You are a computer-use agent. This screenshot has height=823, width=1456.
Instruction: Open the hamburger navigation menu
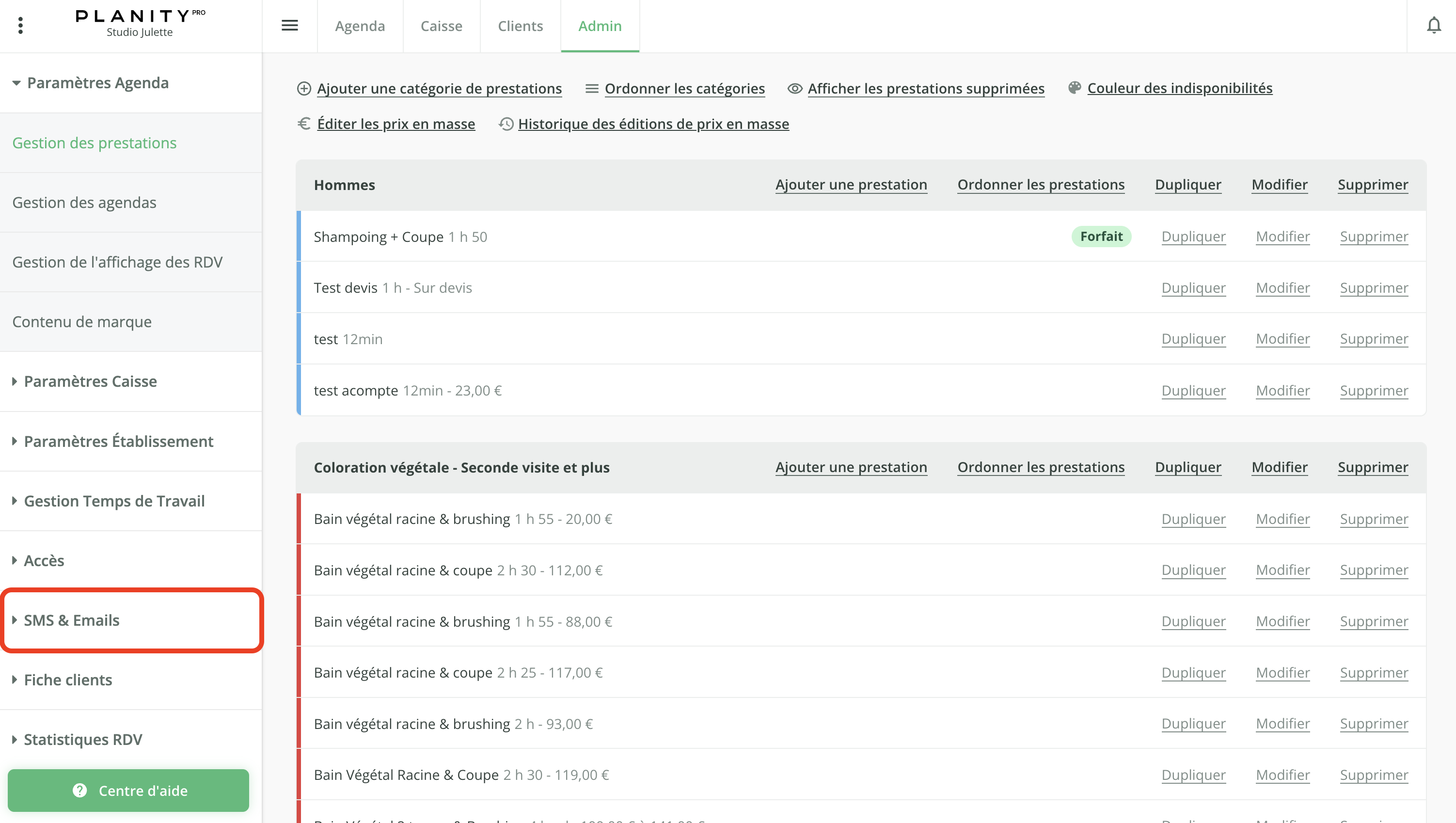click(290, 25)
